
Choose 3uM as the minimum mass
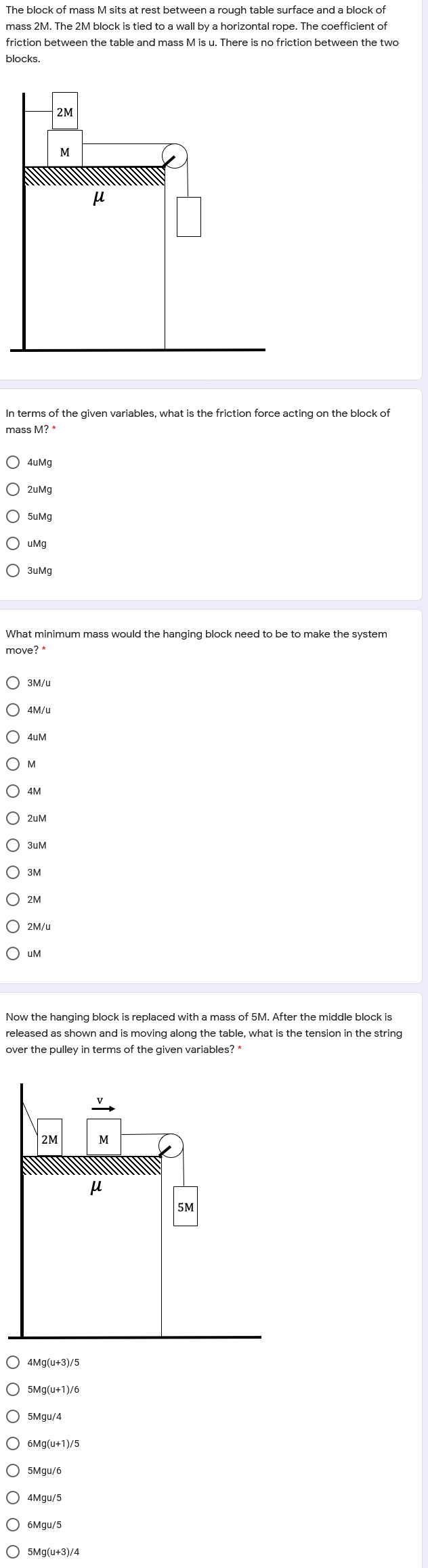[13, 845]
